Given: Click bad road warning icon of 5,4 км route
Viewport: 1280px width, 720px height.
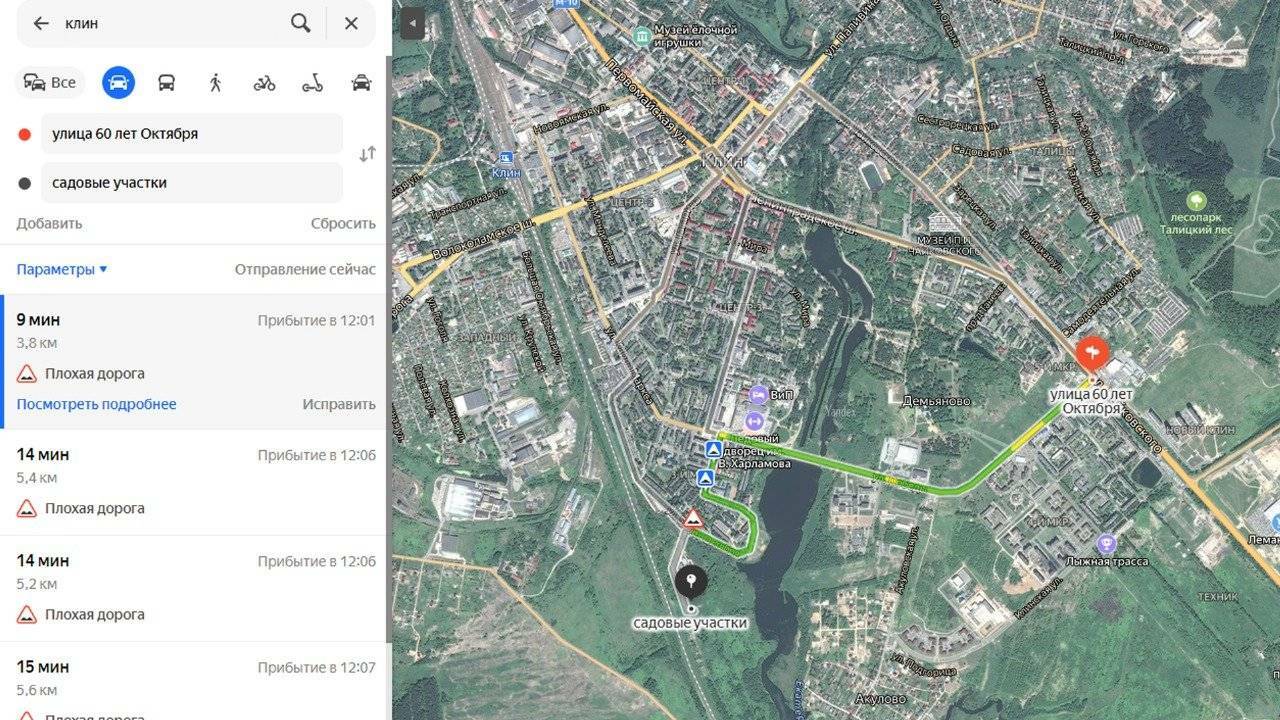Looking at the screenshot, I should [27, 508].
